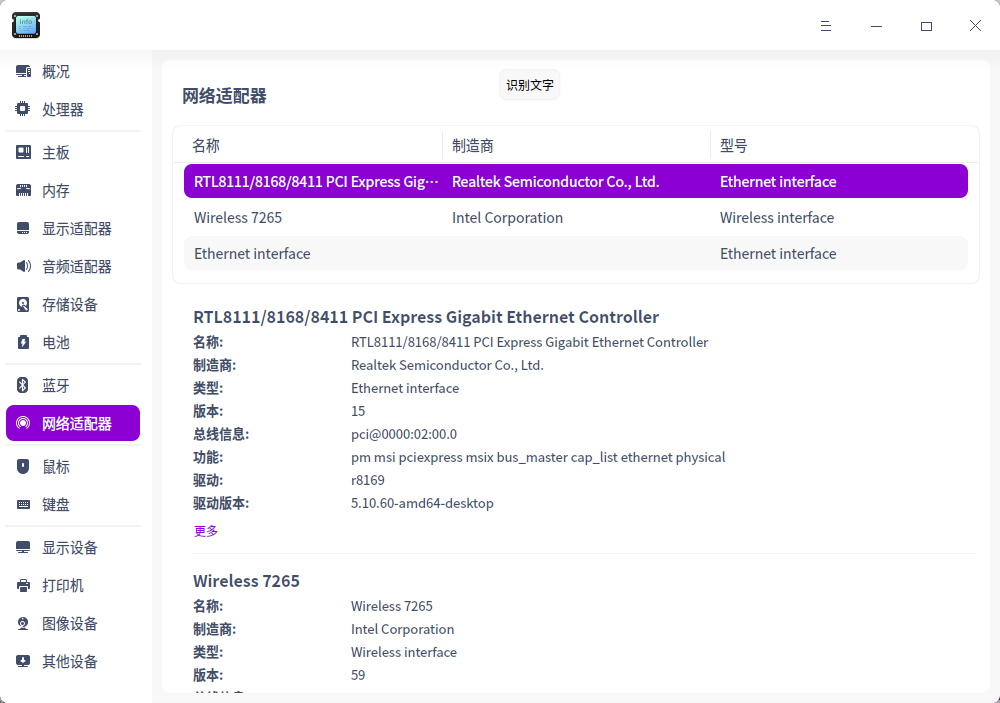Viewport: 1000px width, 703px height.
Task: Switch to 主板 sidebar label
Action: 56,152
